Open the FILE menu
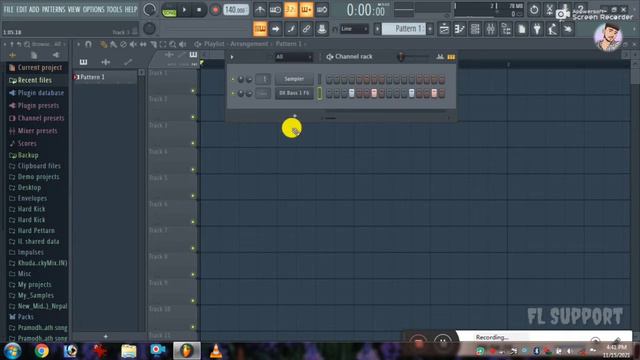The image size is (640, 360). pyautogui.click(x=8, y=9)
